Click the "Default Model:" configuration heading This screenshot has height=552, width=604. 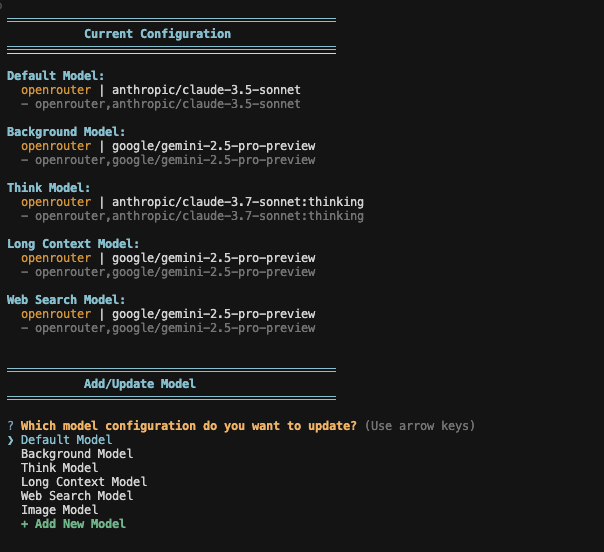(x=55, y=76)
